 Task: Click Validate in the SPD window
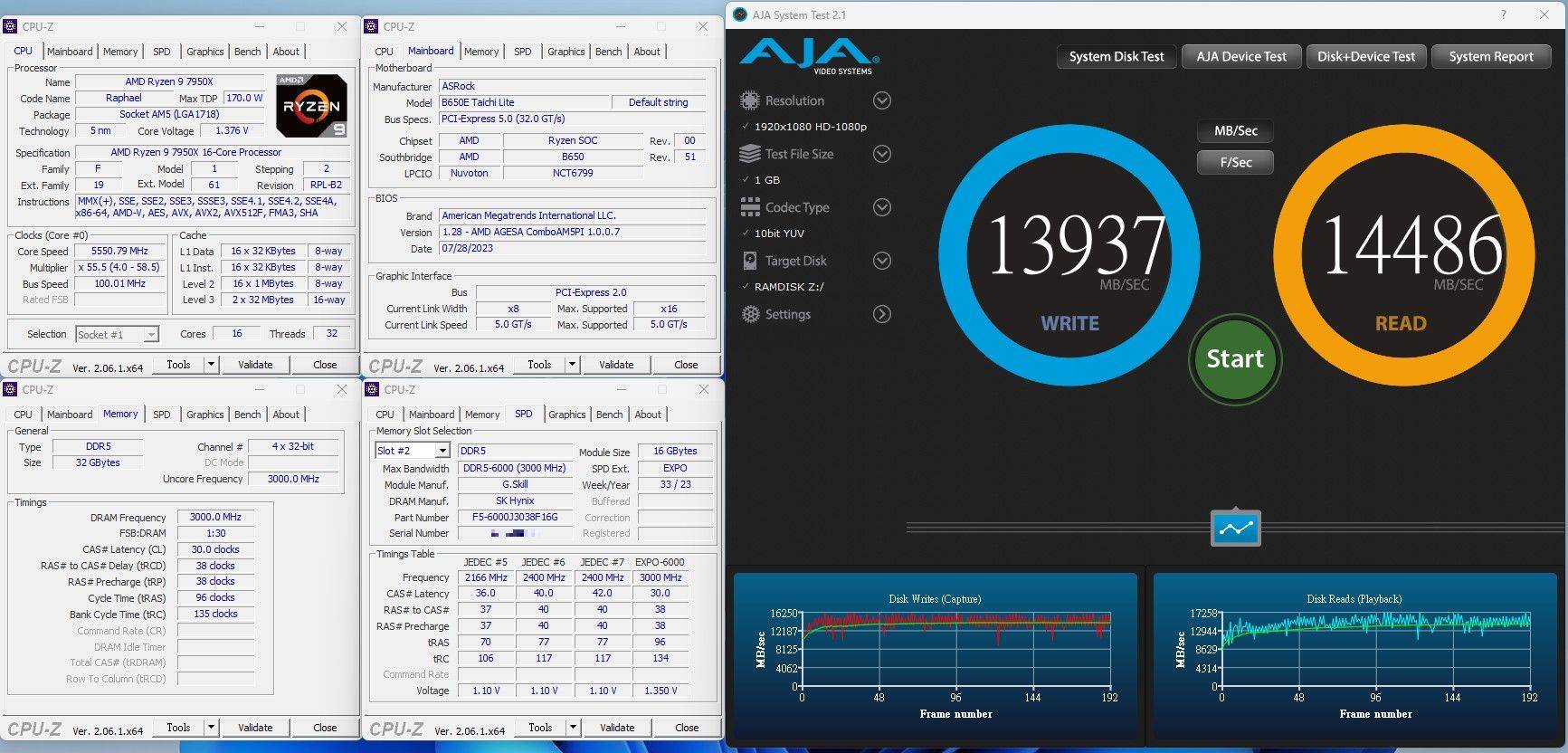tap(617, 728)
